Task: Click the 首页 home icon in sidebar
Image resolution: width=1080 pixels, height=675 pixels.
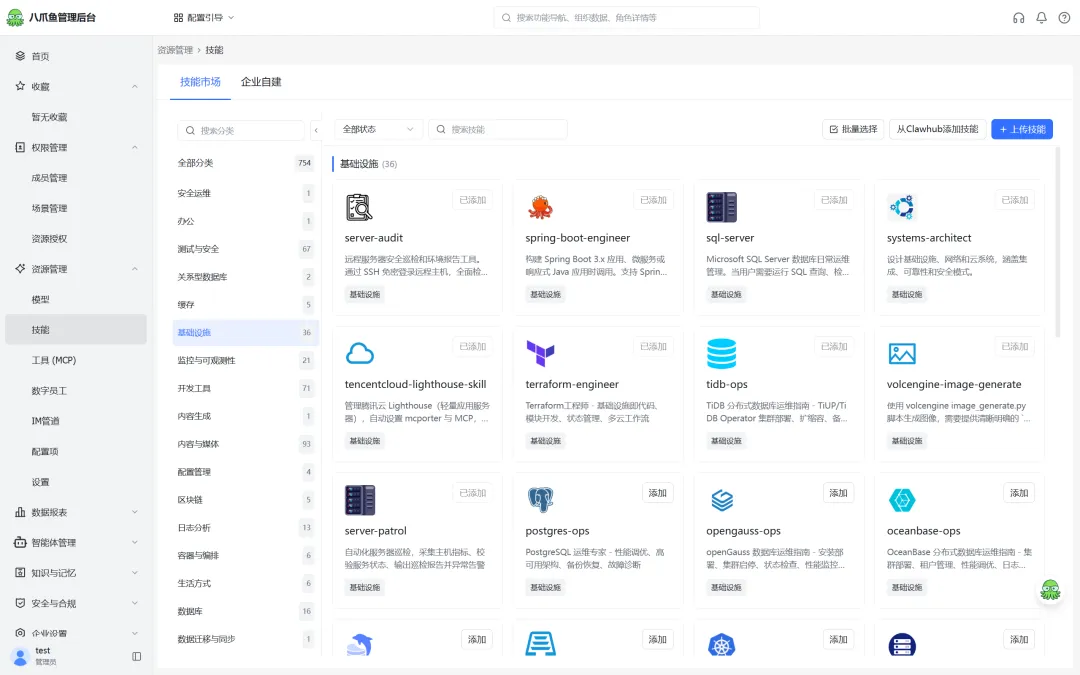Action: [20, 56]
